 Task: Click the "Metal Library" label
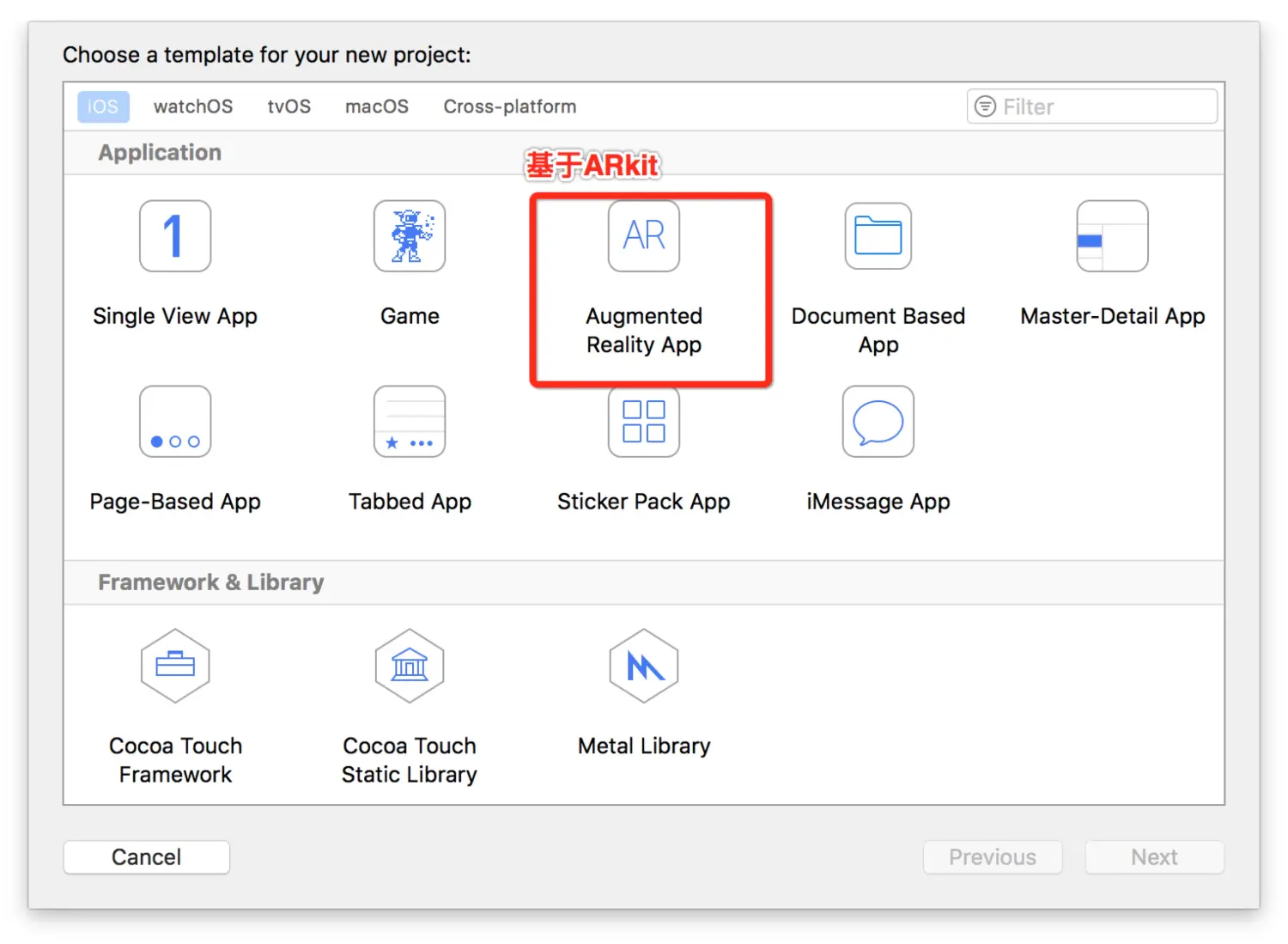(644, 746)
